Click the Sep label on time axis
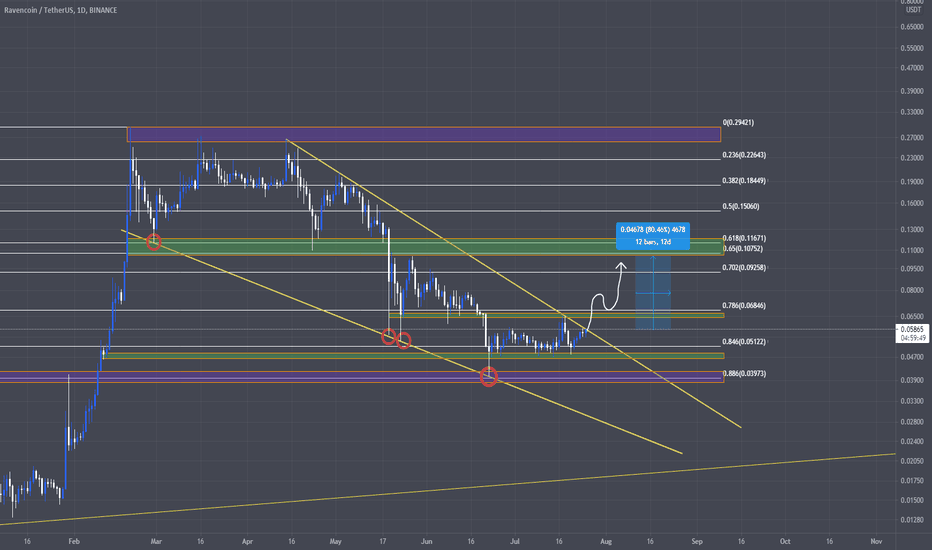The image size is (932, 550). click(x=697, y=542)
